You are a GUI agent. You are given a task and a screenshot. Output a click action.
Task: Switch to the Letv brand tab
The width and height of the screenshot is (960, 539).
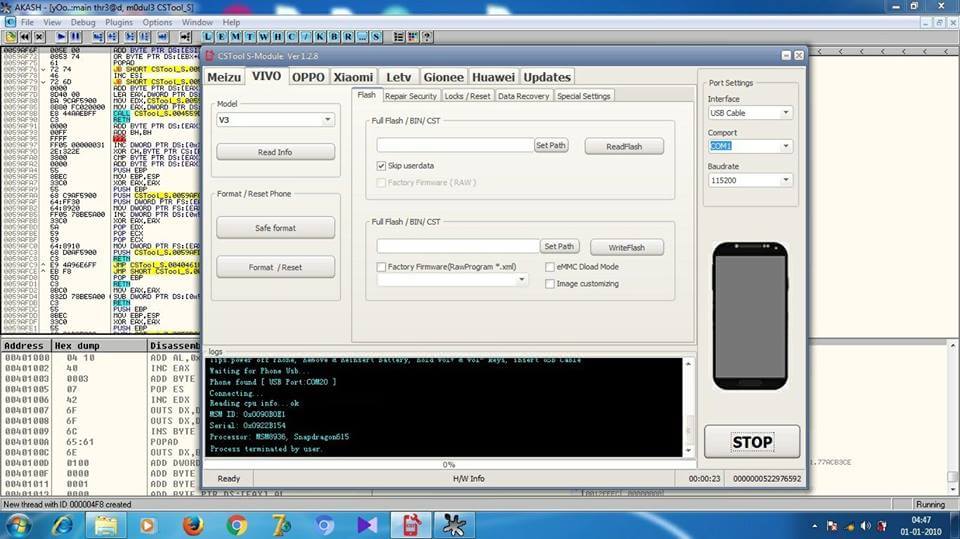point(398,77)
